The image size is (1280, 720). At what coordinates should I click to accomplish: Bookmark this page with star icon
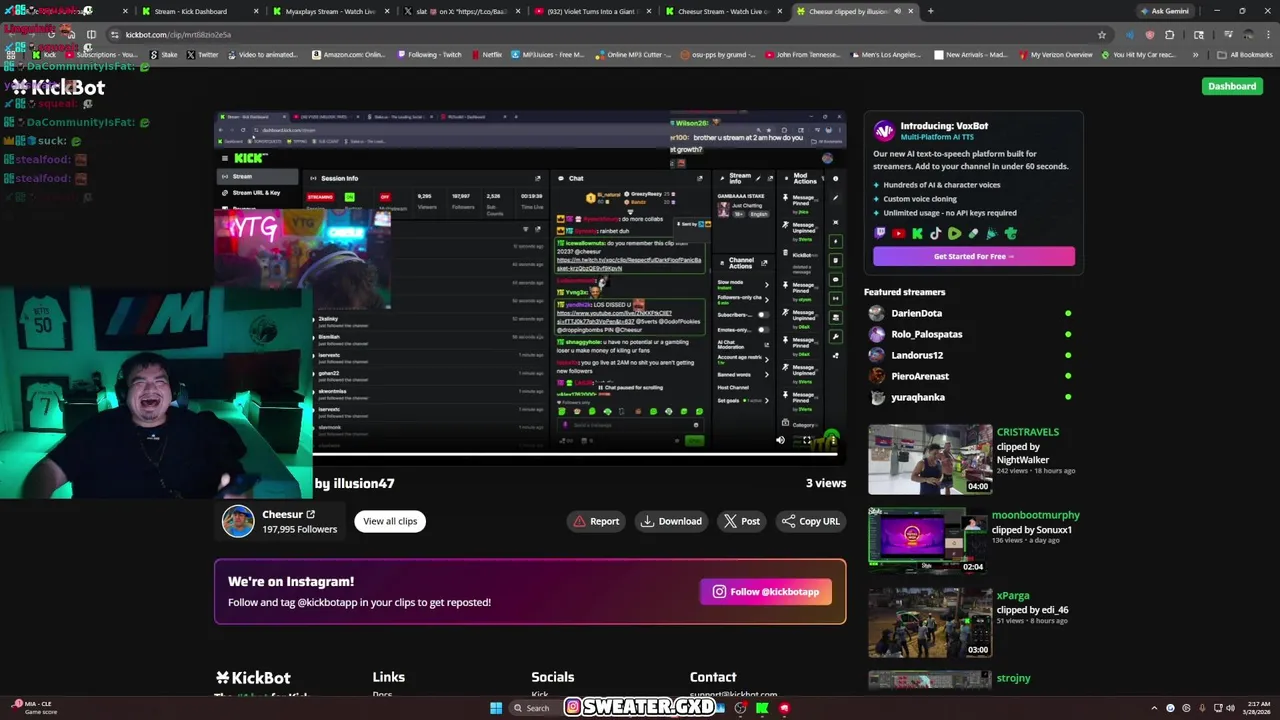coord(1102,34)
